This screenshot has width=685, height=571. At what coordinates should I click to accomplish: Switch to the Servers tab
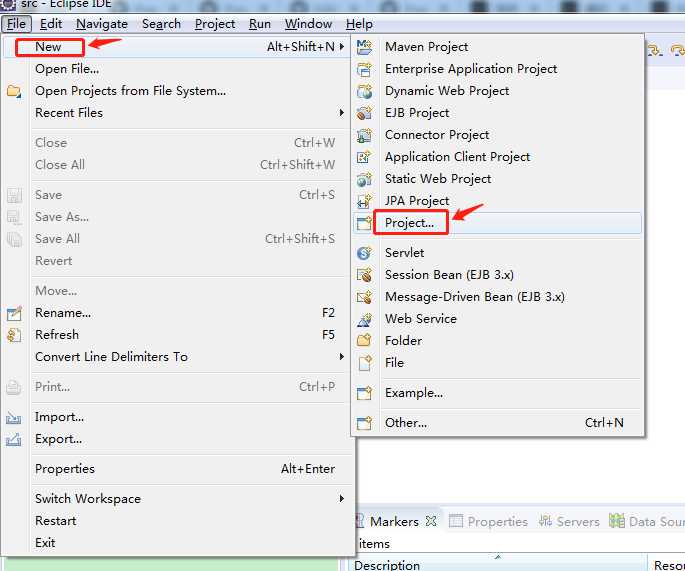tap(569, 521)
